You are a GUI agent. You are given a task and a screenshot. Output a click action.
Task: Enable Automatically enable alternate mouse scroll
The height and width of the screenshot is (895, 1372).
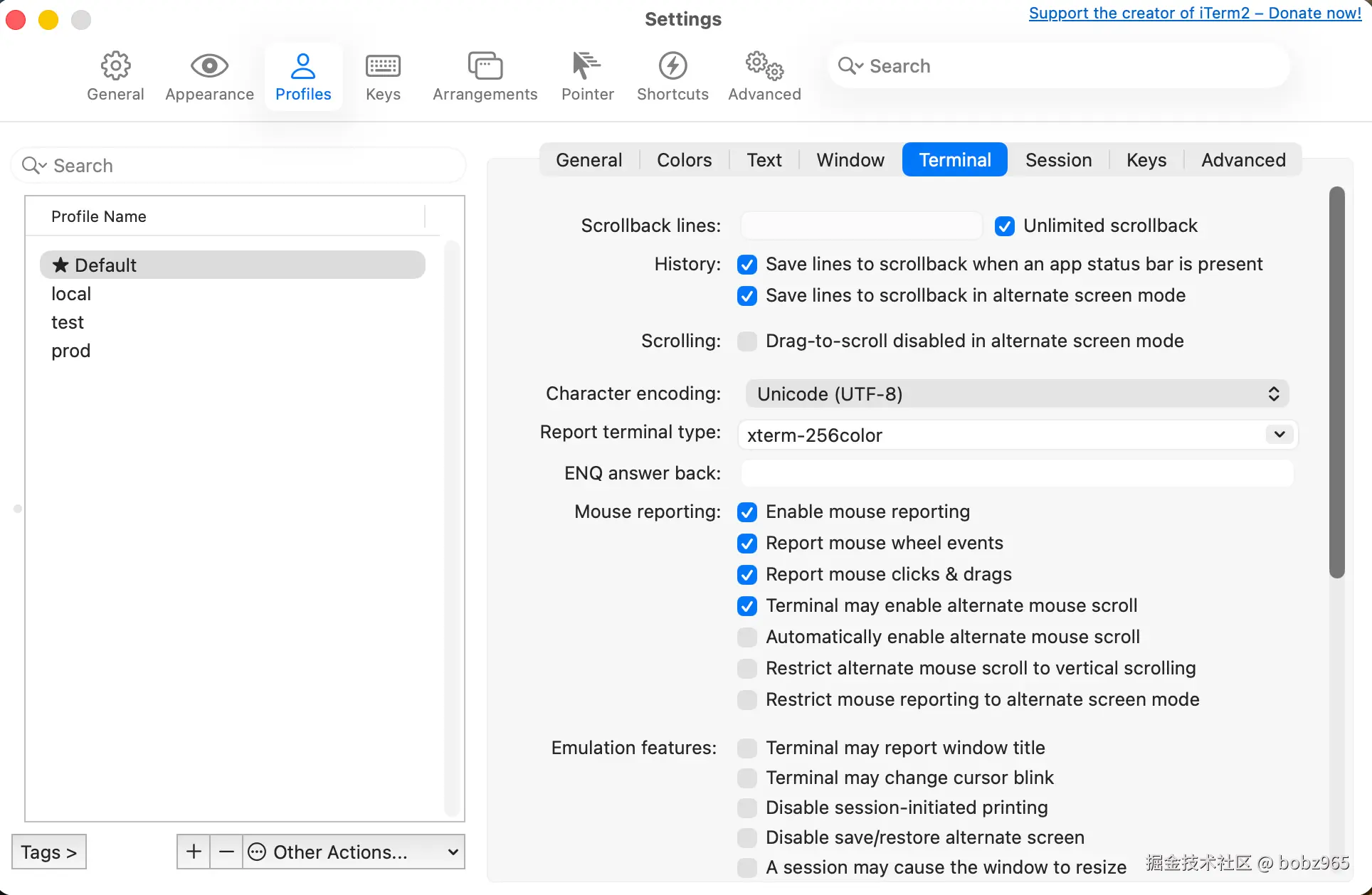(x=747, y=637)
